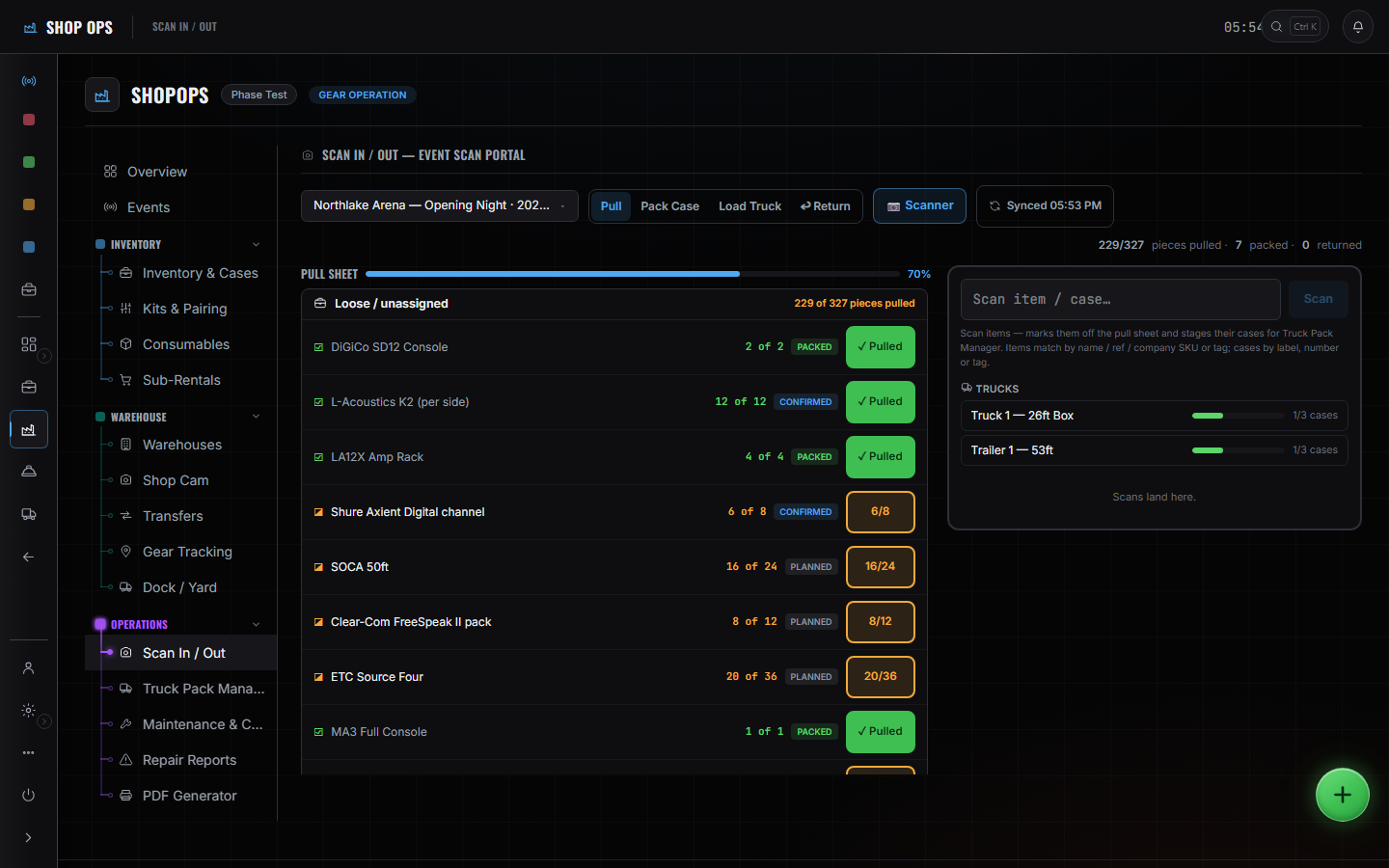1389x868 pixels.
Task: Click the 6/8 button for Shure Axient
Action: point(881,512)
